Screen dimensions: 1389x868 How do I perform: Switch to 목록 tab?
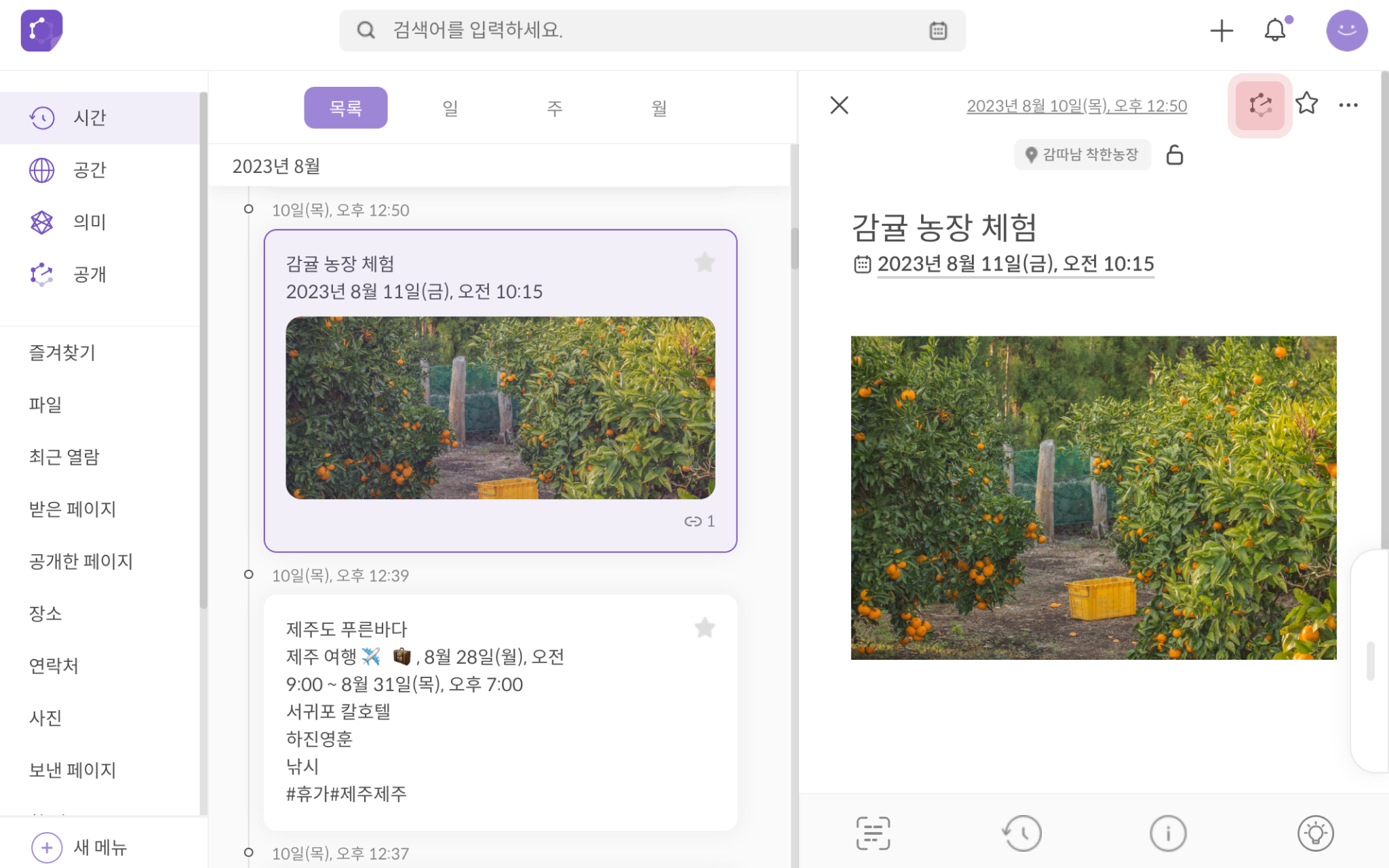point(346,108)
